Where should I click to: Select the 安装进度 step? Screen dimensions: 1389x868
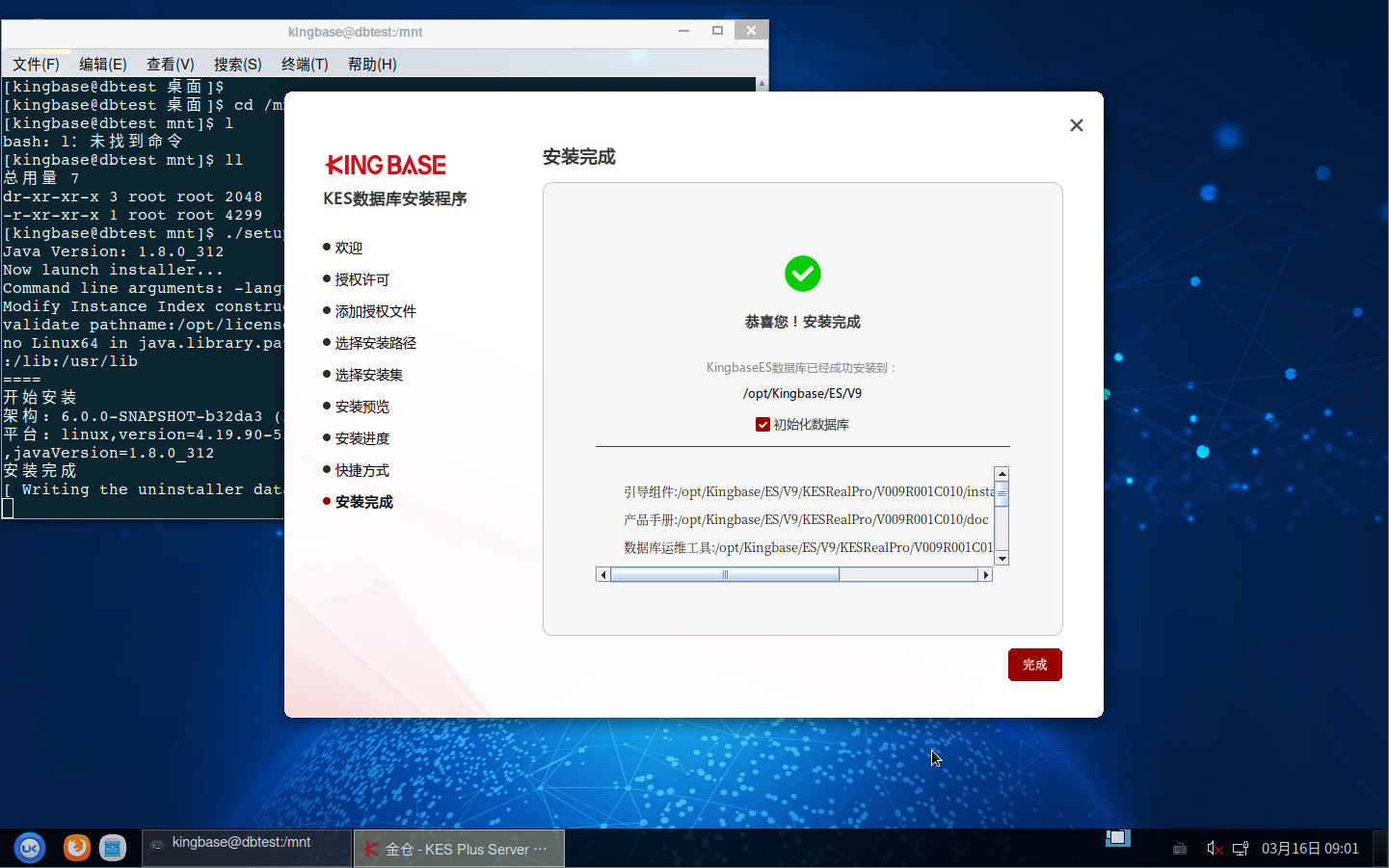[361, 438]
